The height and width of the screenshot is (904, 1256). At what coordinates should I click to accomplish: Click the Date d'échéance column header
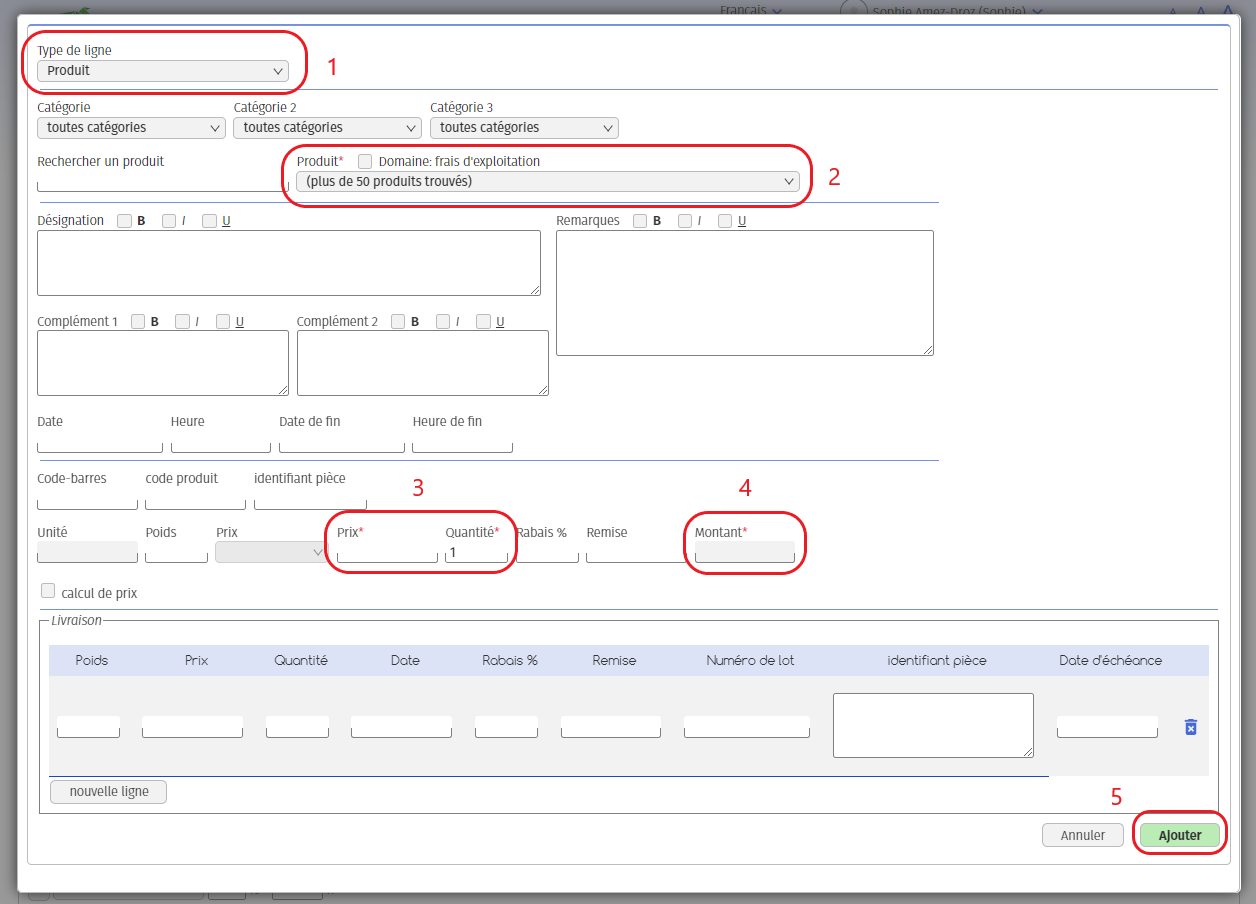1110,661
